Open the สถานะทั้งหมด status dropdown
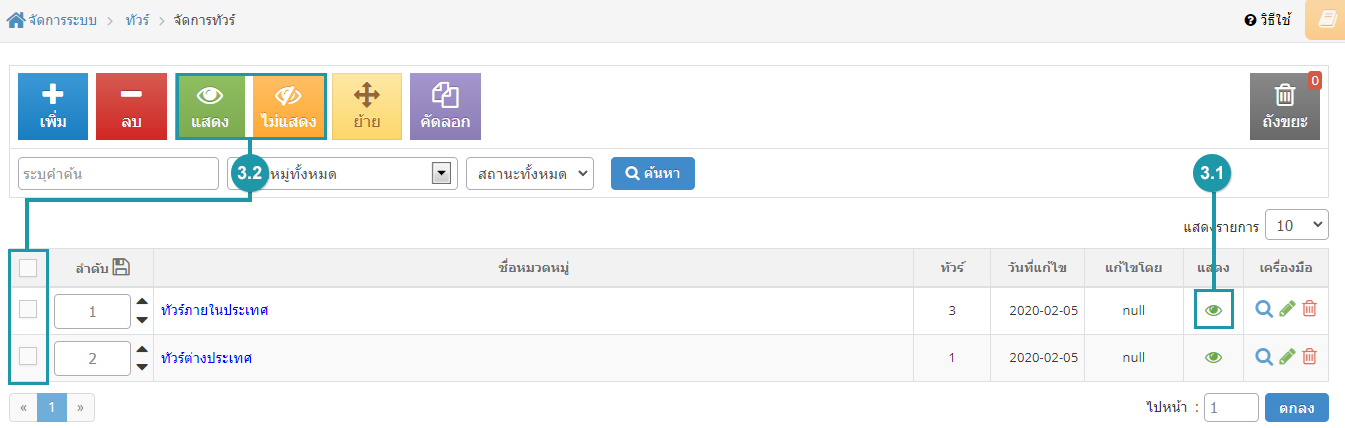 coord(530,173)
